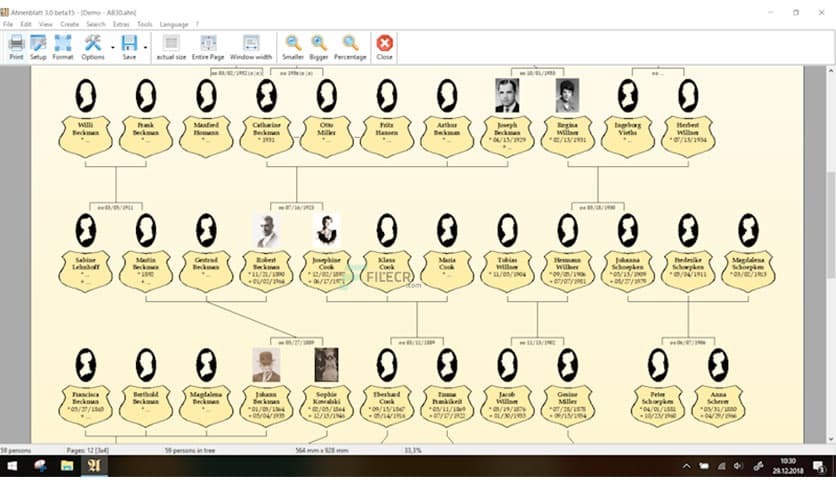Select the Fritz Hansen name plate
Image resolution: width=836 pixels, height=484 pixels.
(x=387, y=136)
